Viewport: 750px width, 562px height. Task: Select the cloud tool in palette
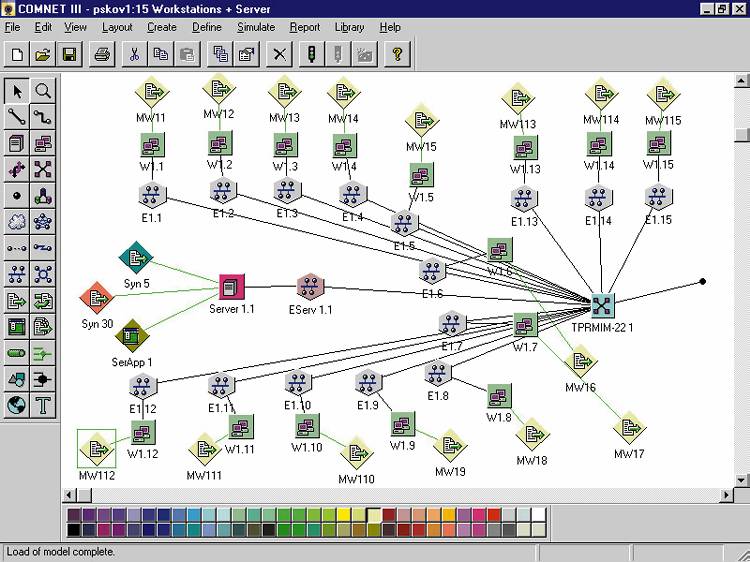point(17,222)
